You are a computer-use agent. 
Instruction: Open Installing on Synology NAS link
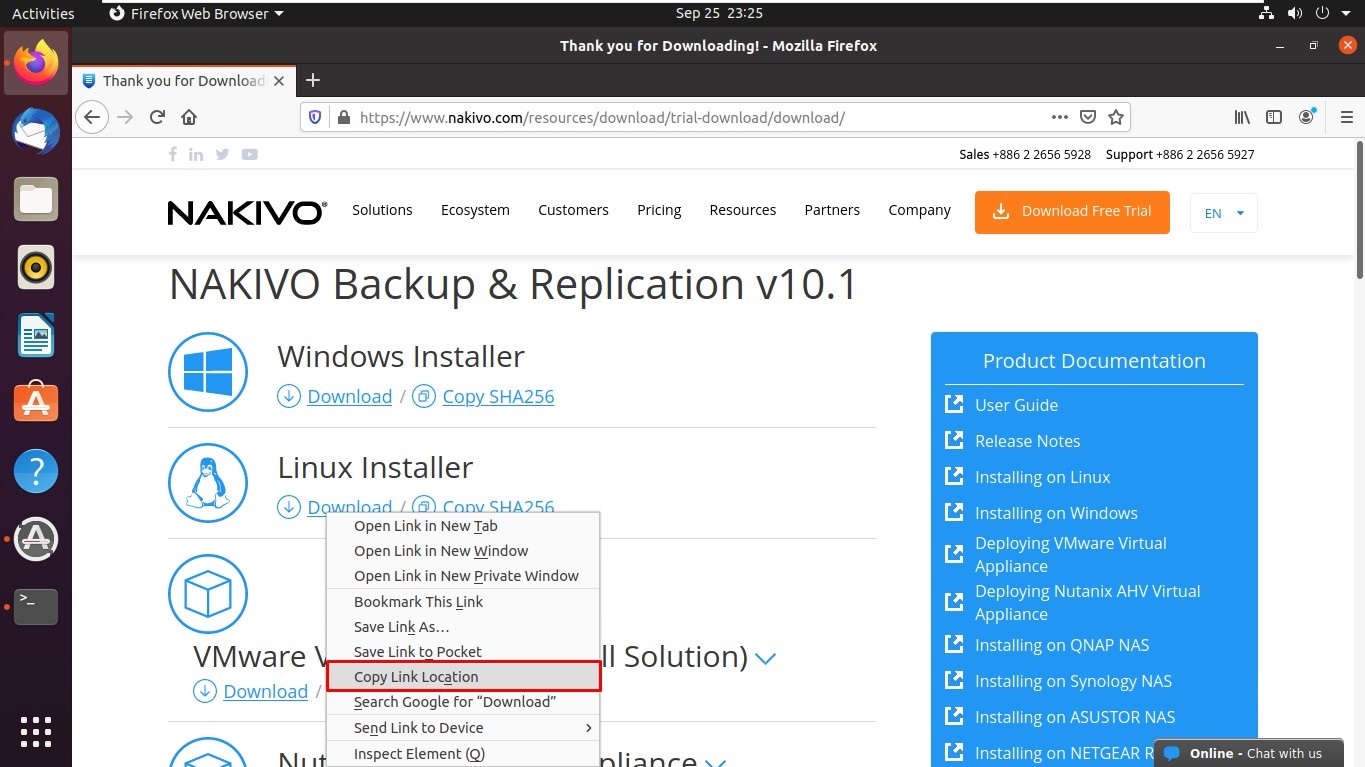coord(1073,681)
